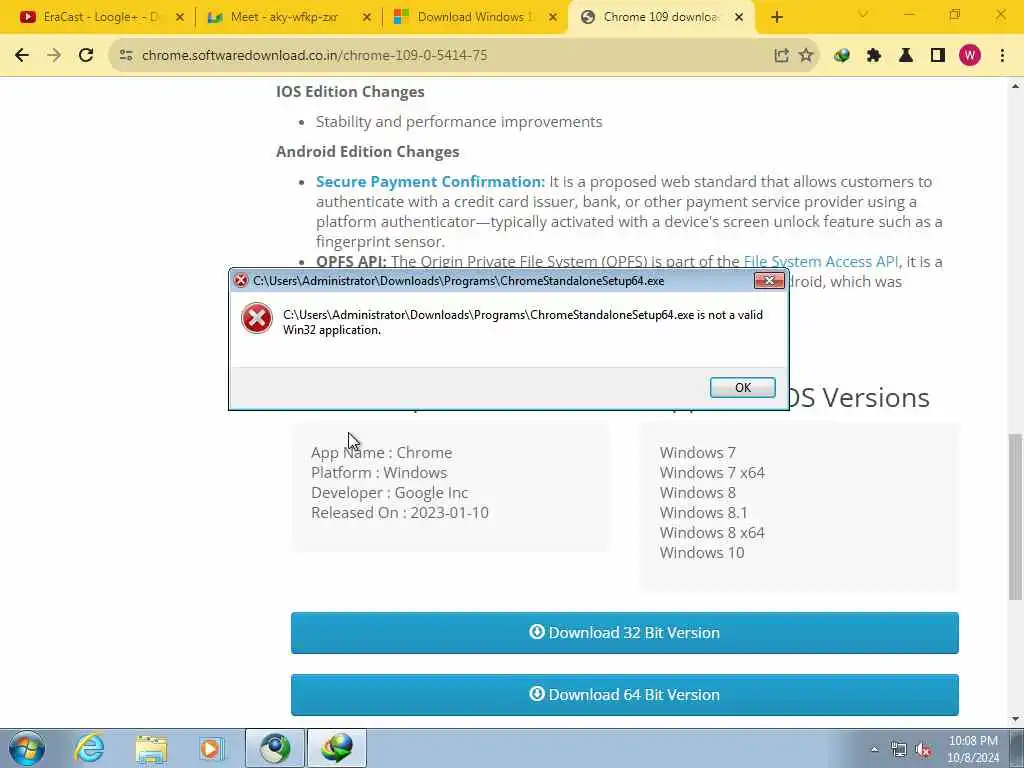Click Download 32 Bit Version button
This screenshot has height=768, width=1024.
624,633
